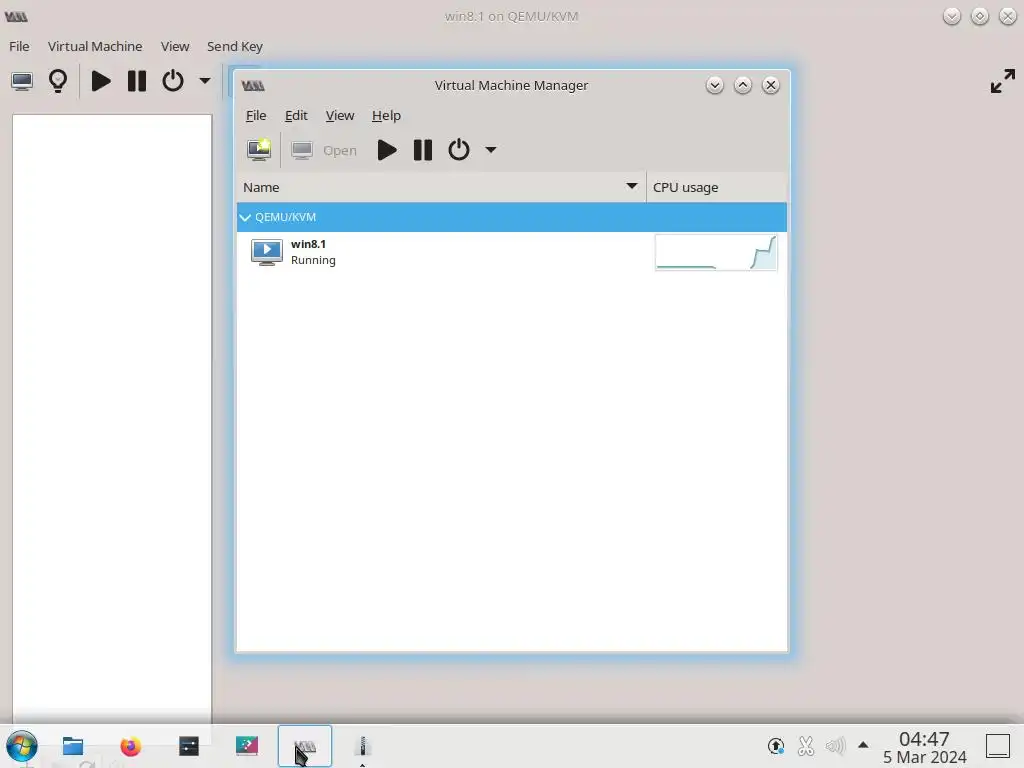Click the volume speaker tray icon
Image resolution: width=1024 pixels, height=768 pixels.
pyautogui.click(x=835, y=746)
